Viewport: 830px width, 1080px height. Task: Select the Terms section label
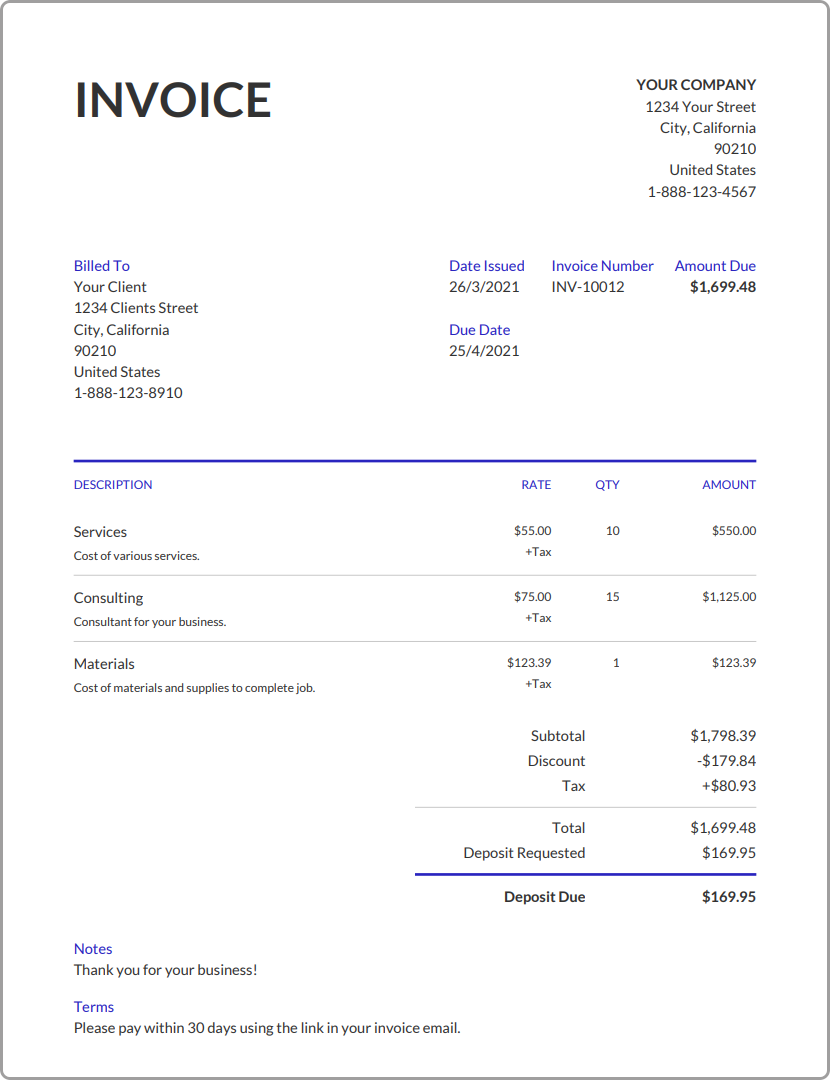click(93, 1006)
